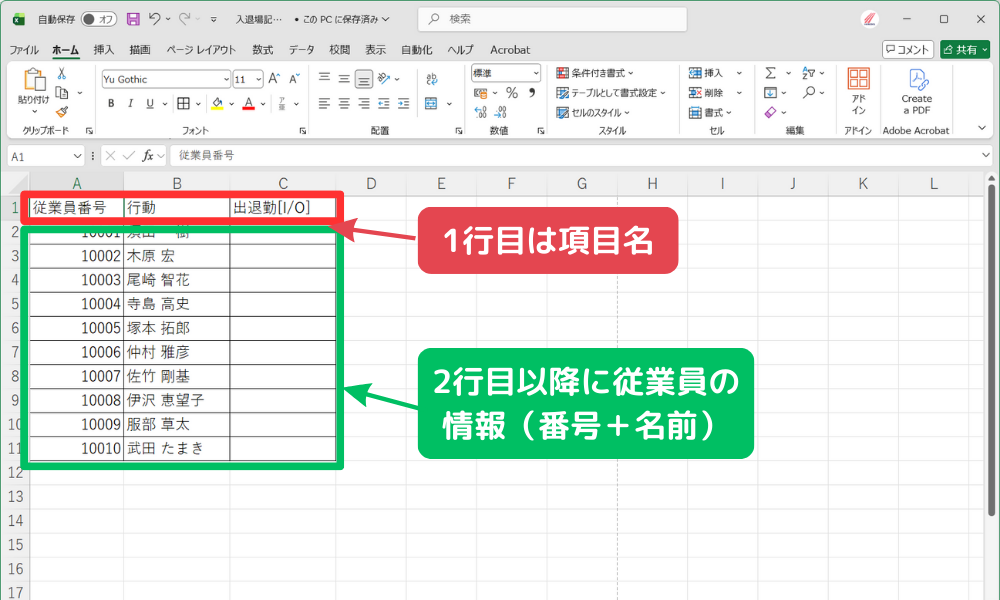
Task: Open the コメント (Comments) pane
Action: (x=907, y=48)
